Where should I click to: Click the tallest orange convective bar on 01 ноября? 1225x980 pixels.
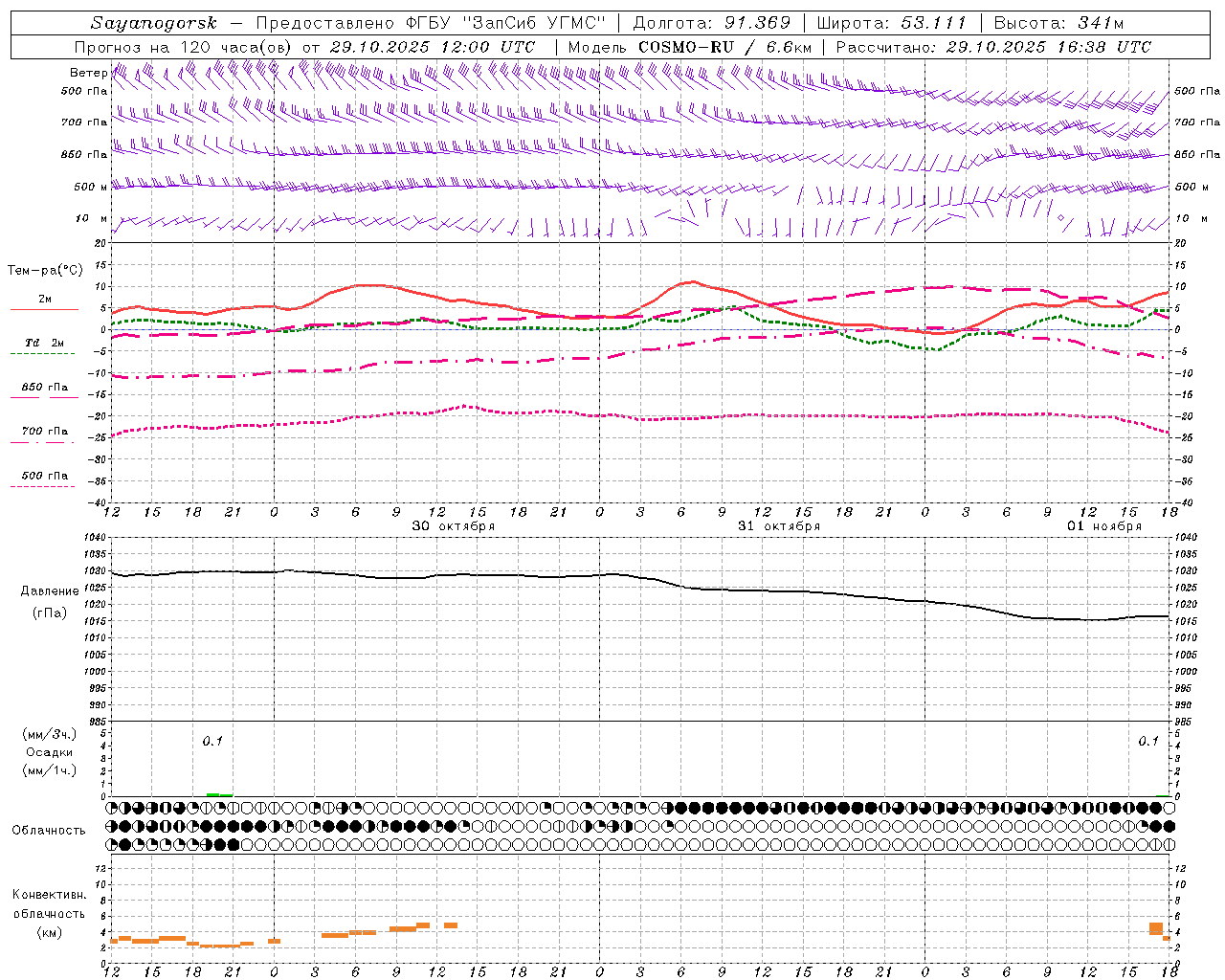coord(1156,929)
